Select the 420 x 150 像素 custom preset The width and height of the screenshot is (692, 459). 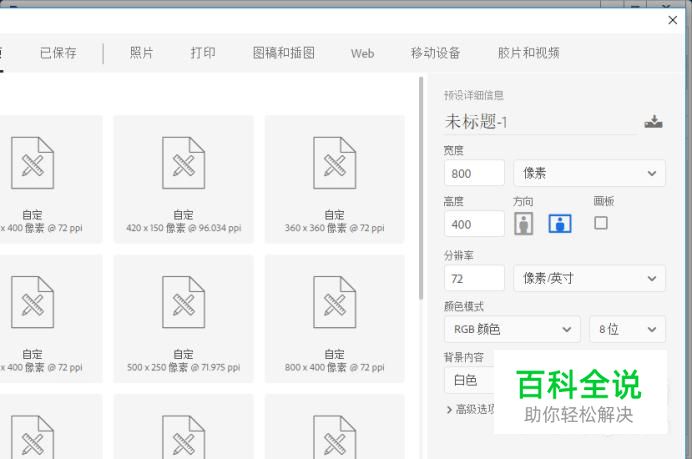[x=184, y=179]
